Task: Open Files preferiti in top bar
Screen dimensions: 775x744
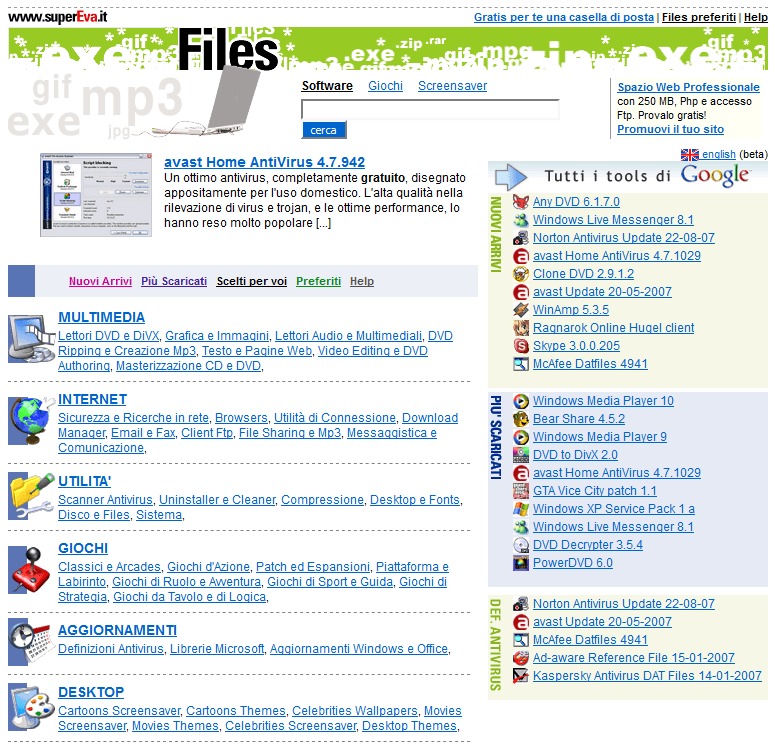Action: (699, 17)
